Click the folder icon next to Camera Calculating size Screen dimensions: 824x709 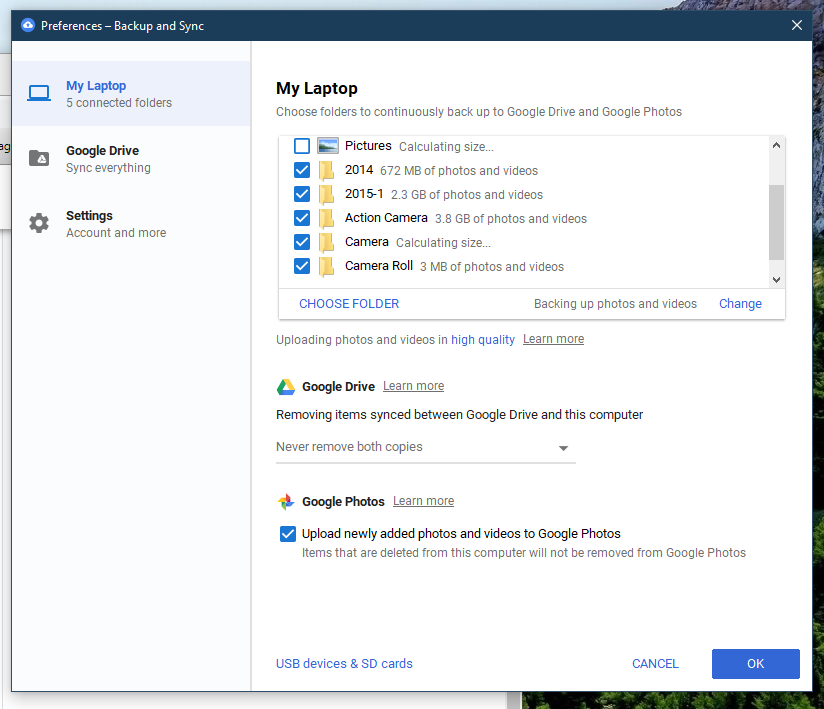[x=326, y=242]
